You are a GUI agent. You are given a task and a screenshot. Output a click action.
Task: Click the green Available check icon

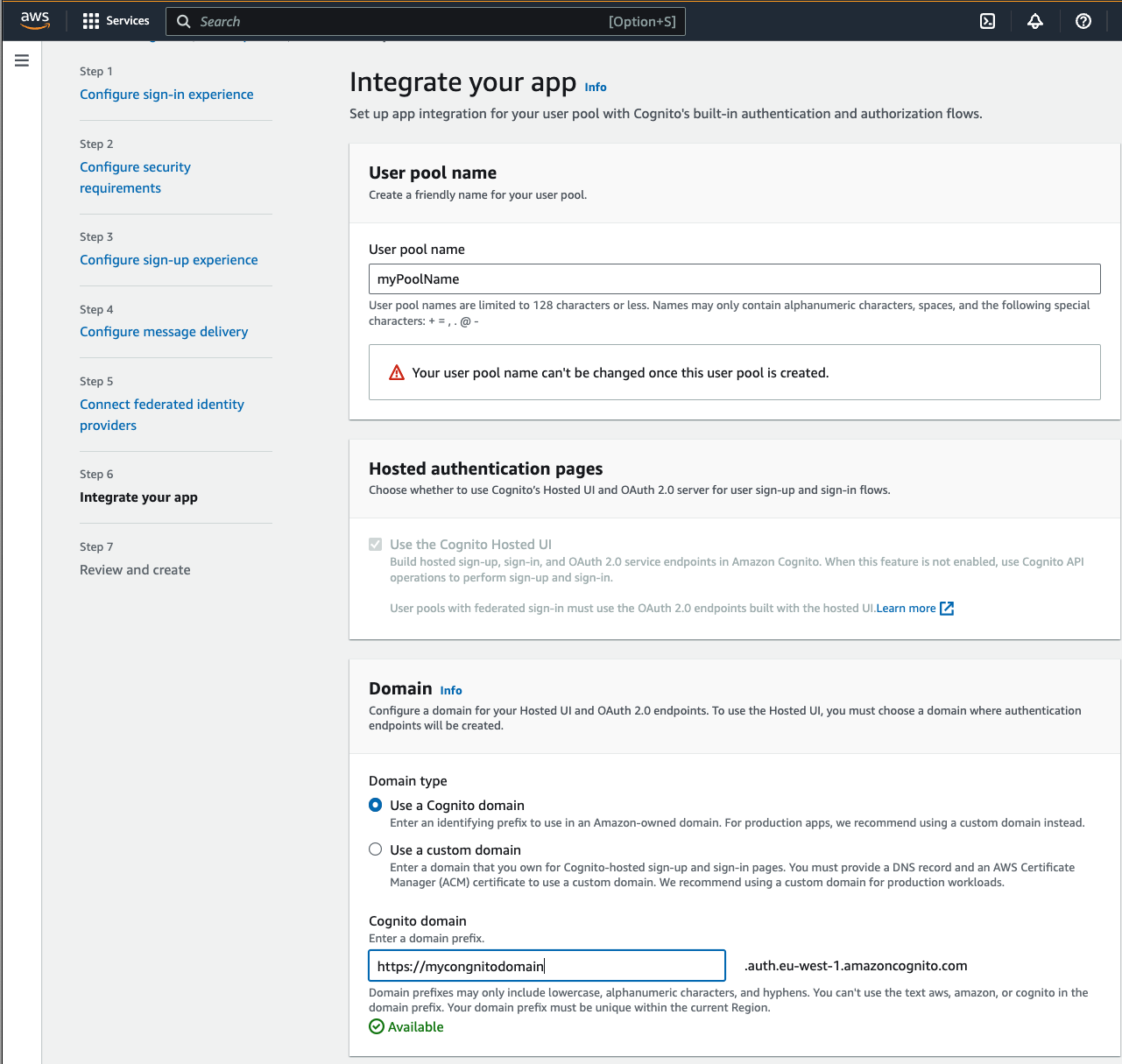click(x=377, y=1026)
